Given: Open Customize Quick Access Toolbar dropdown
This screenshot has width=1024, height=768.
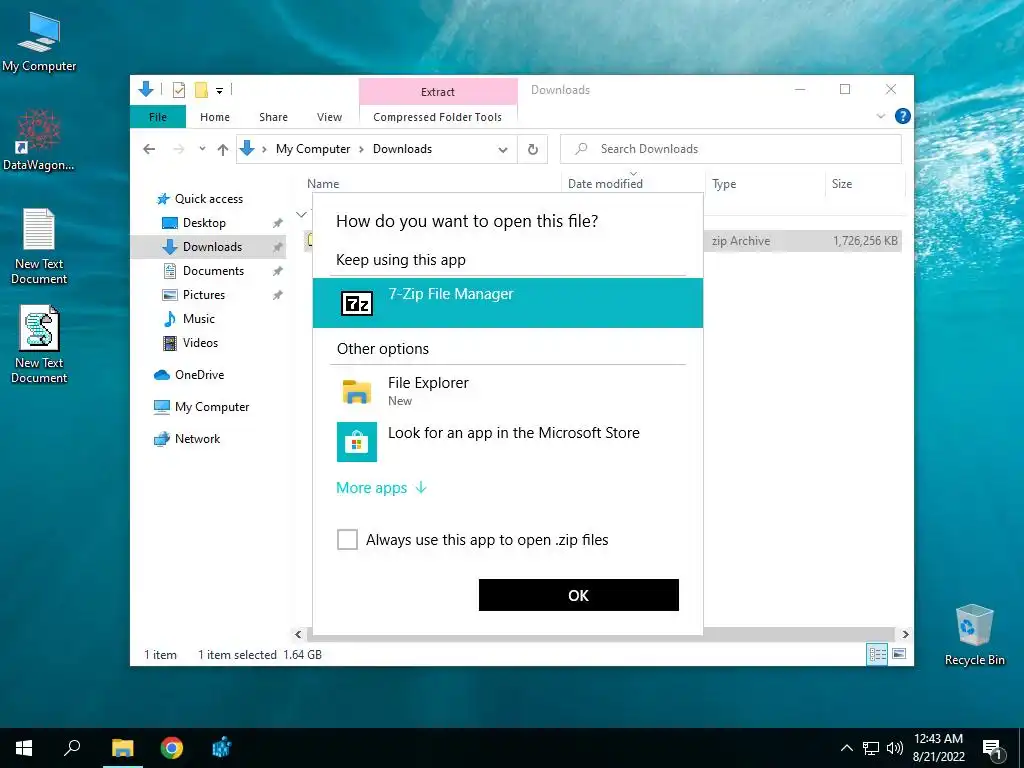Looking at the screenshot, I should point(219,91).
